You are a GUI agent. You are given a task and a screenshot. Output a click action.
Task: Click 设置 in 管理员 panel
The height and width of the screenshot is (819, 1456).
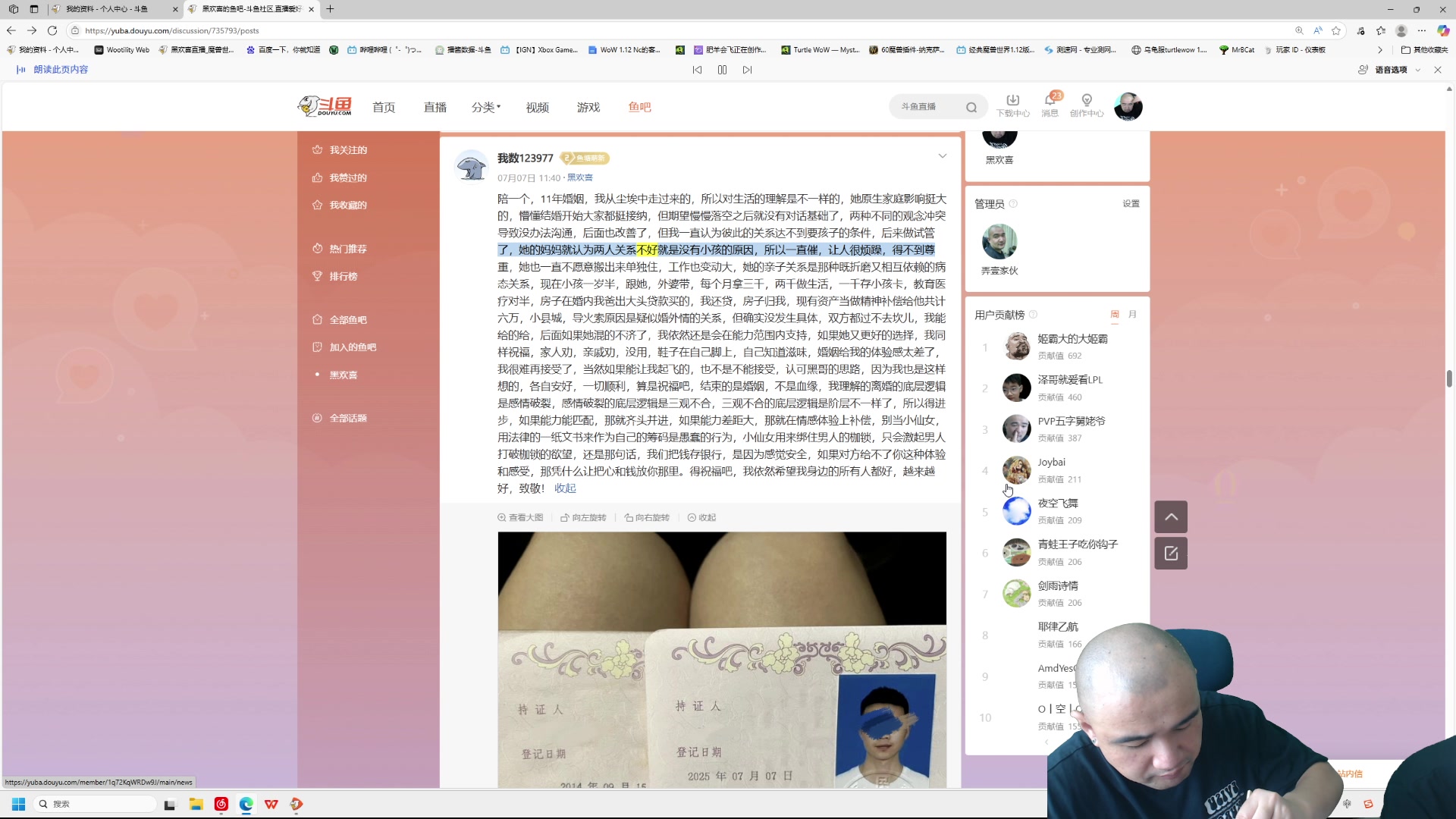click(x=1131, y=203)
